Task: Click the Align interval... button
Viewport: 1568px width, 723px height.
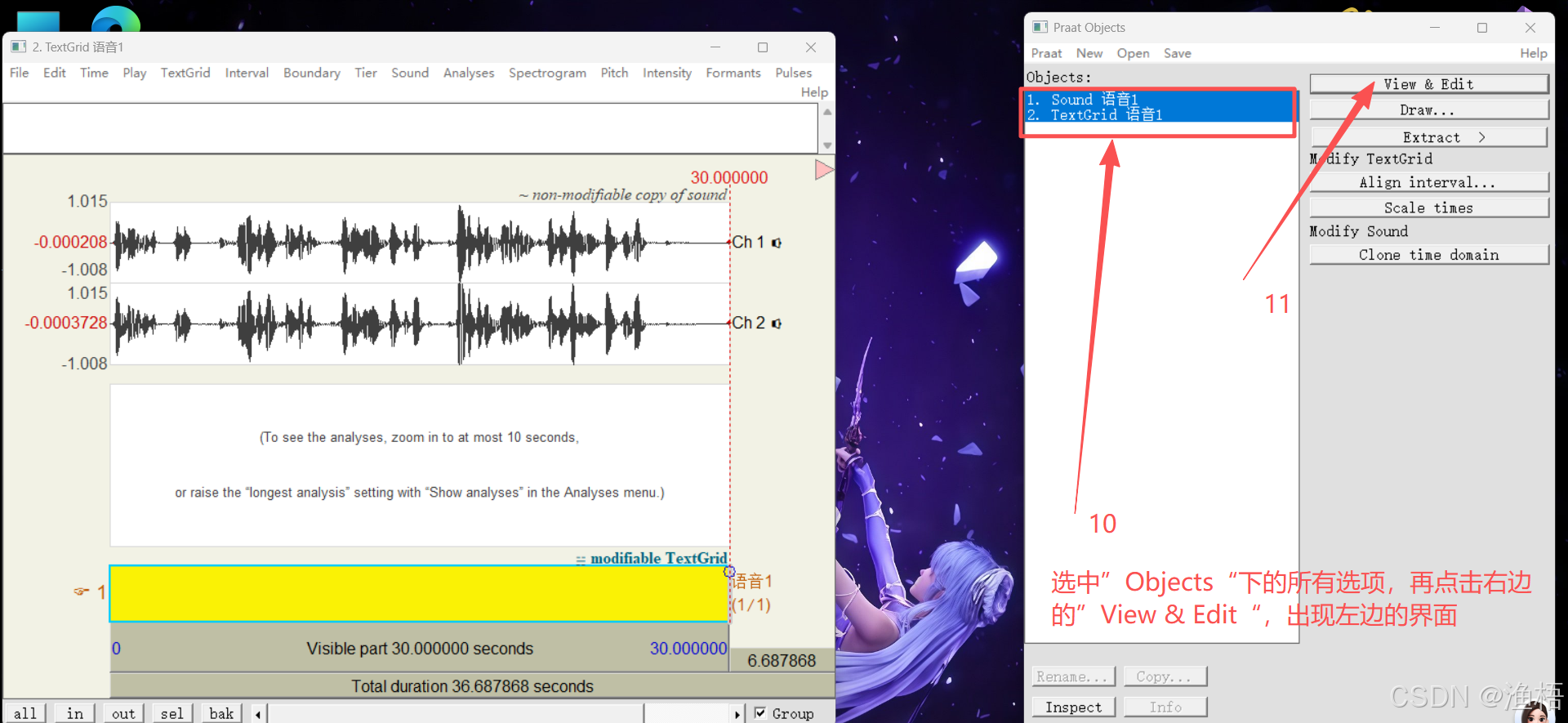Action: click(x=1429, y=182)
